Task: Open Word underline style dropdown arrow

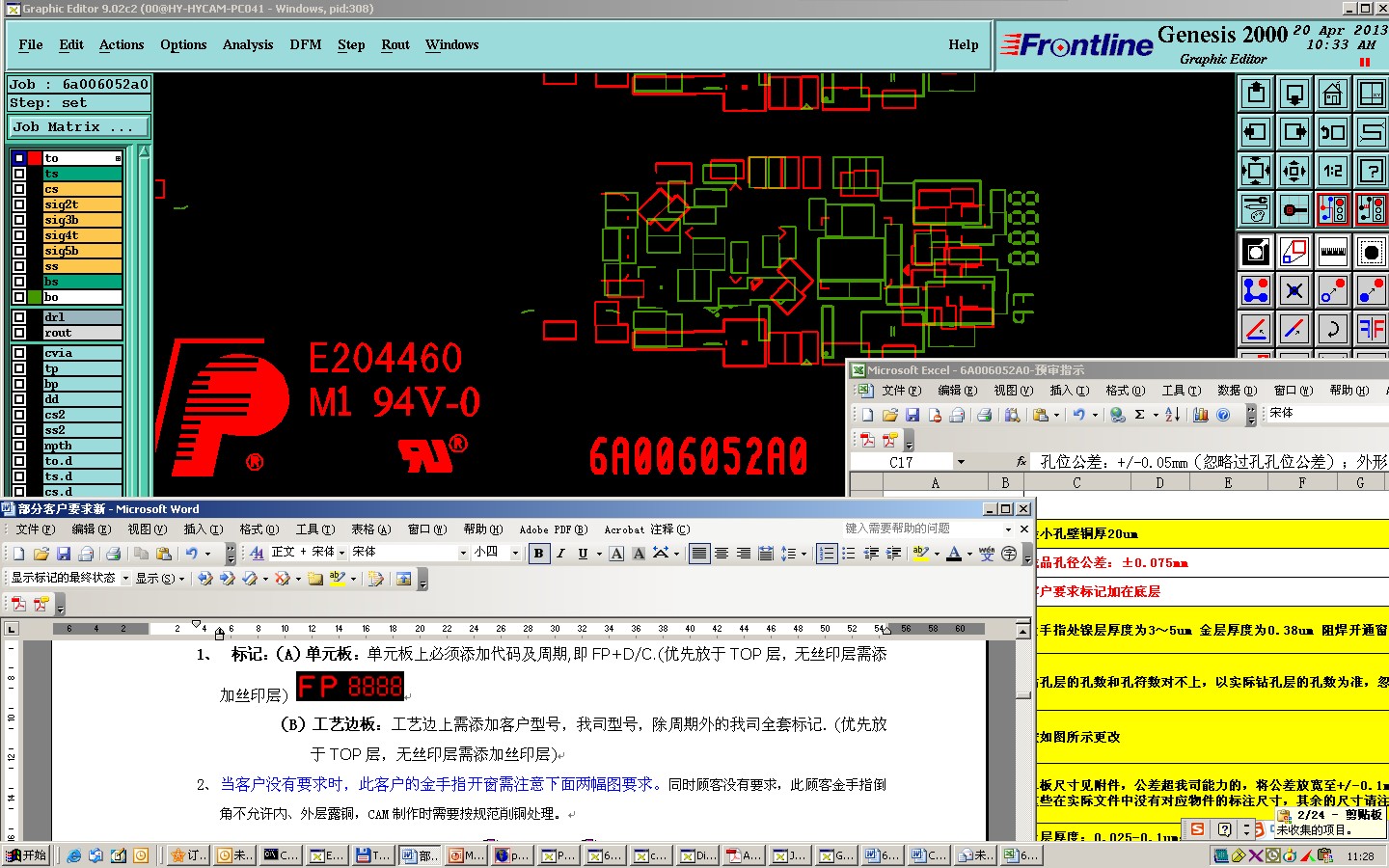Action: point(598,553)
